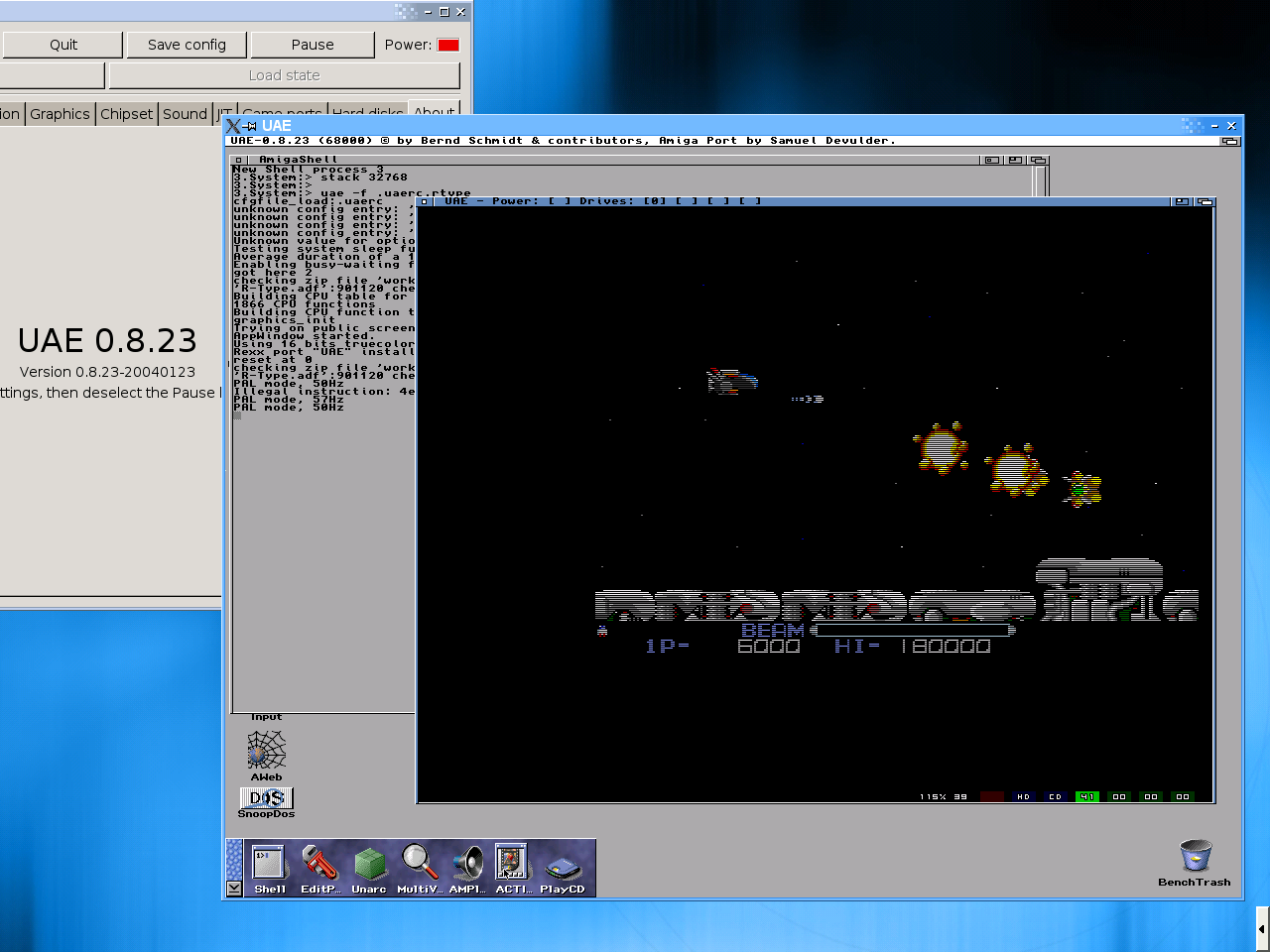Viewport: 1270px width, 952px height.
Task: Click the inner UAE game window depth gadget
Action: 1205,201
